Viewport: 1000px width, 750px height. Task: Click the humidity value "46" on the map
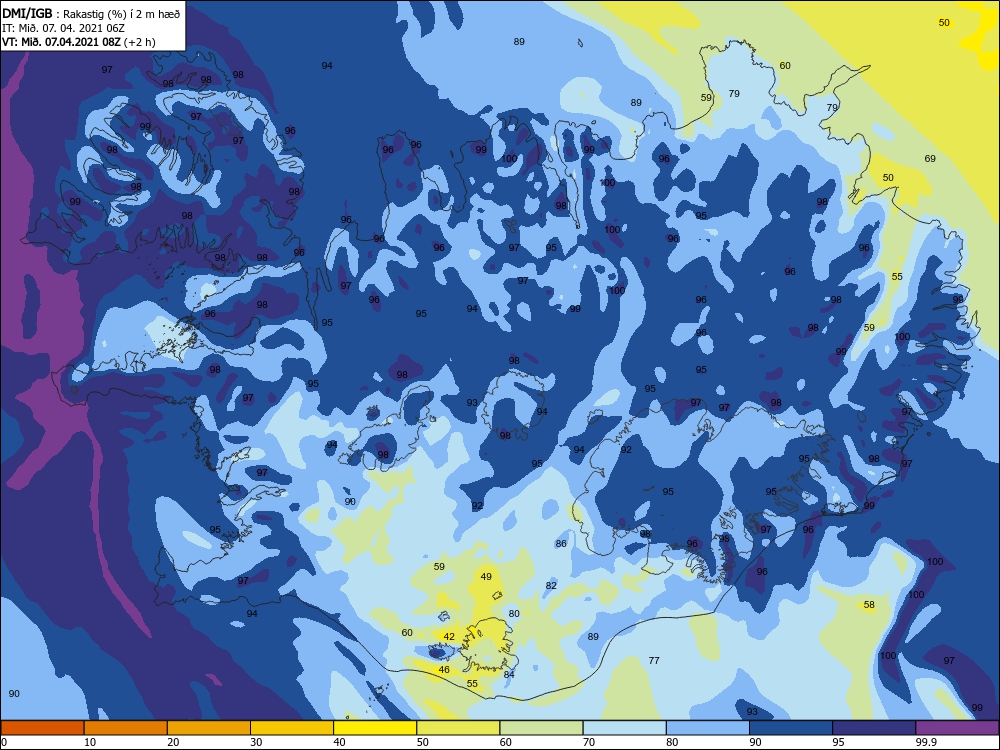tap(444, 670)
